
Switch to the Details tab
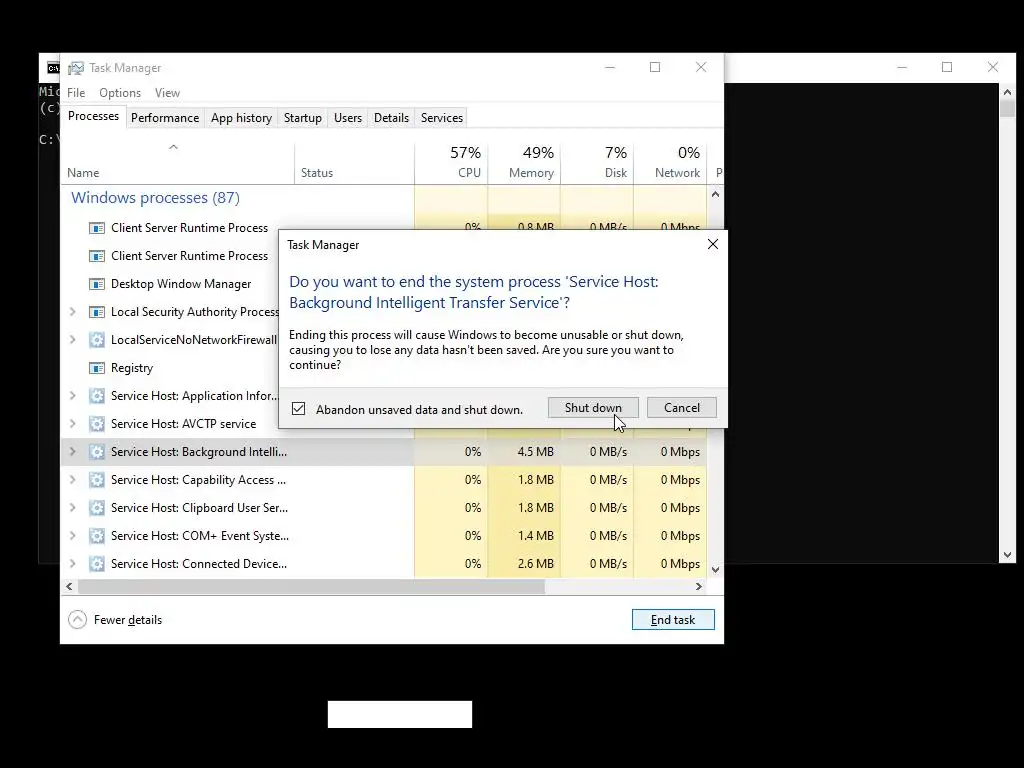[391, 118]
